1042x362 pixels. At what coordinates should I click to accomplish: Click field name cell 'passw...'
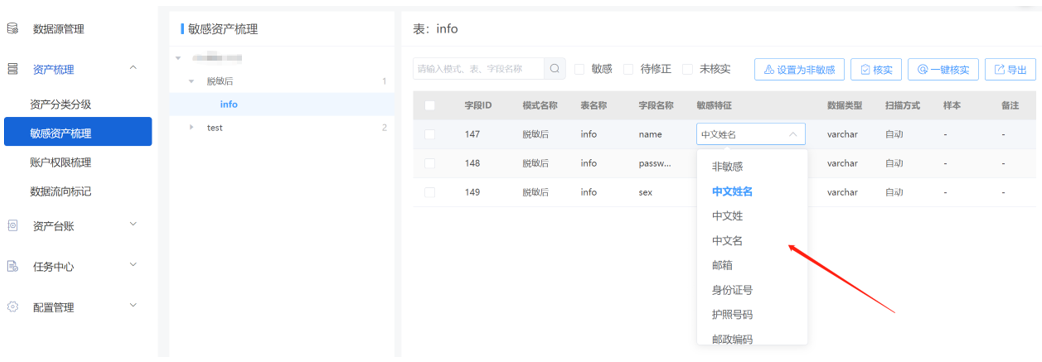coord(655,163)
